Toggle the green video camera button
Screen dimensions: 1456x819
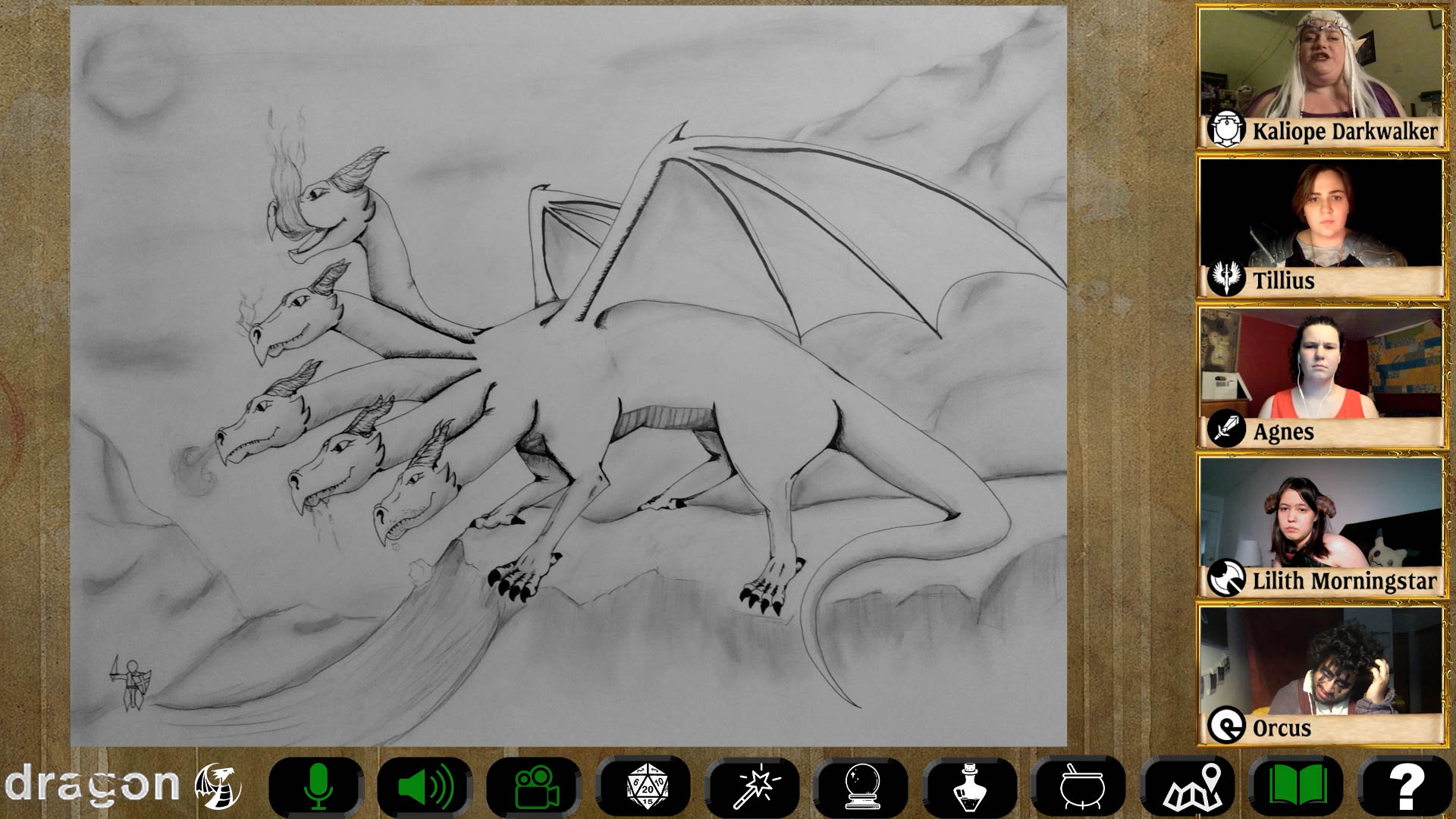(535, 786)
